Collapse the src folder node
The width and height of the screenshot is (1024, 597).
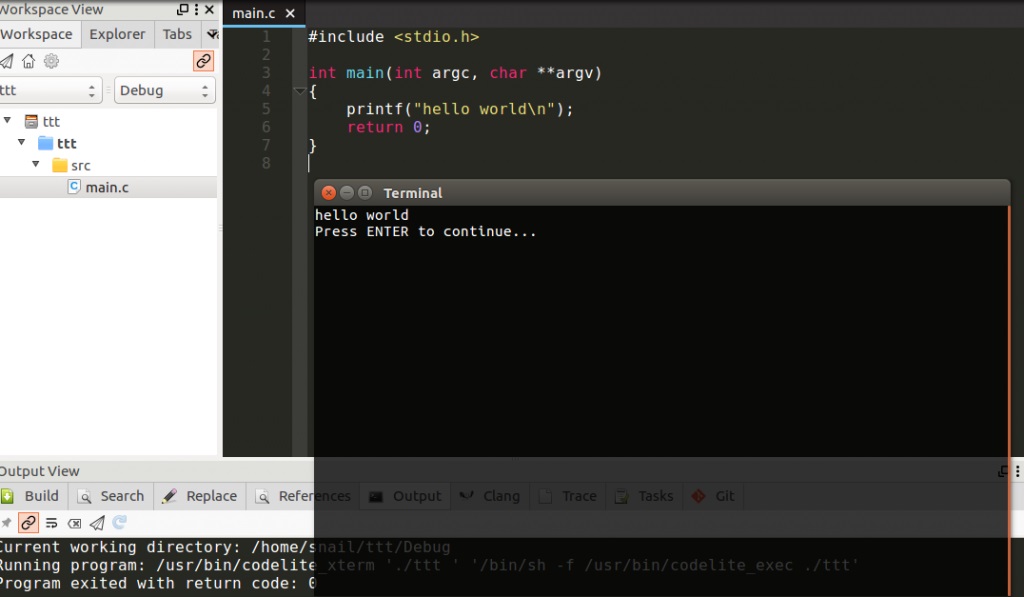pos(36,164)
